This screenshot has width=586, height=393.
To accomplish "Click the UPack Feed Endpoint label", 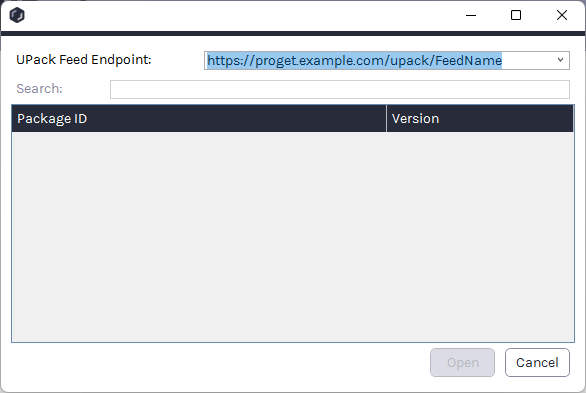I will tap(84, 60).
